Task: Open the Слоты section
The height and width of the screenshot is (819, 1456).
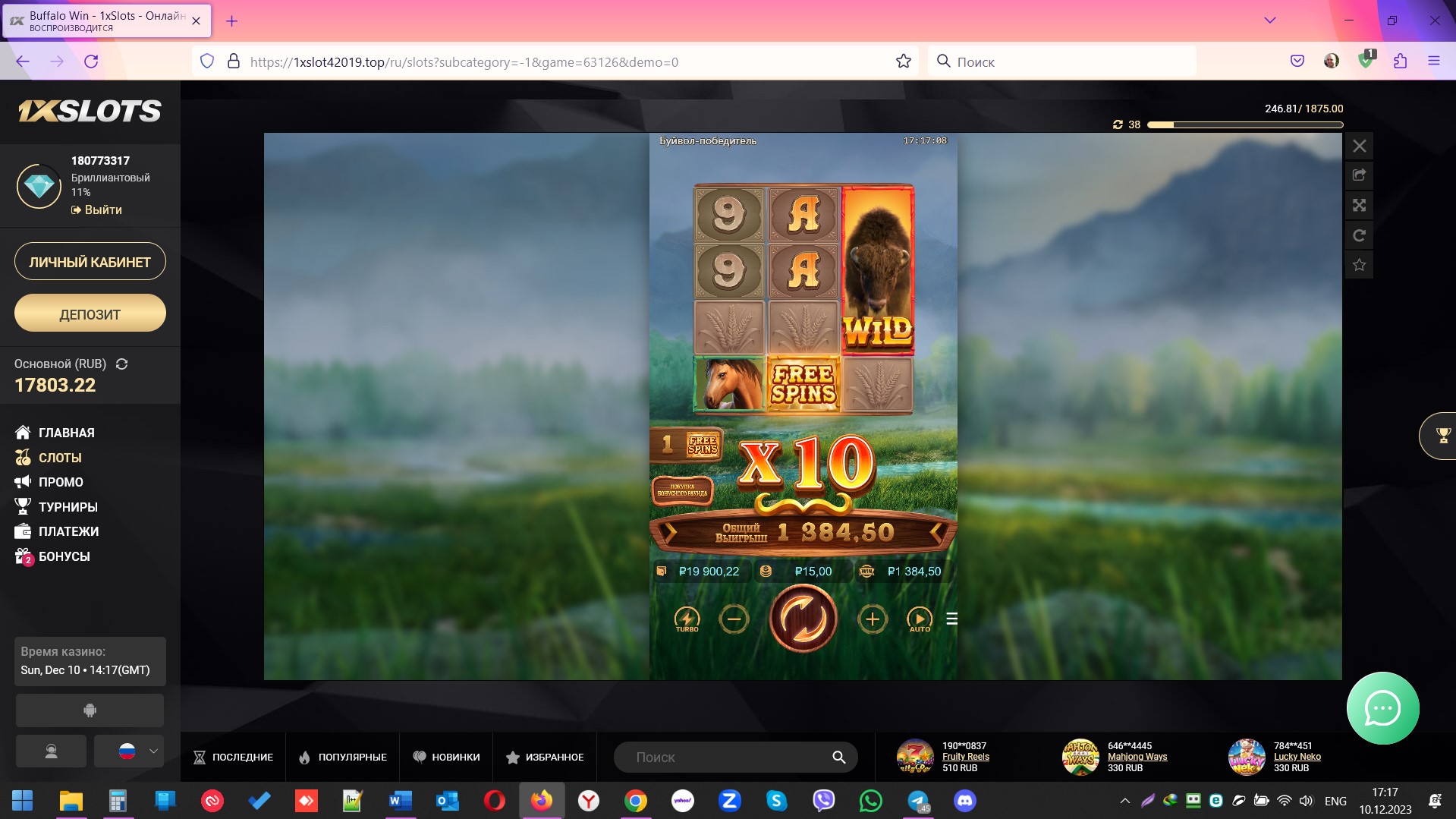Action: (48, 458)
